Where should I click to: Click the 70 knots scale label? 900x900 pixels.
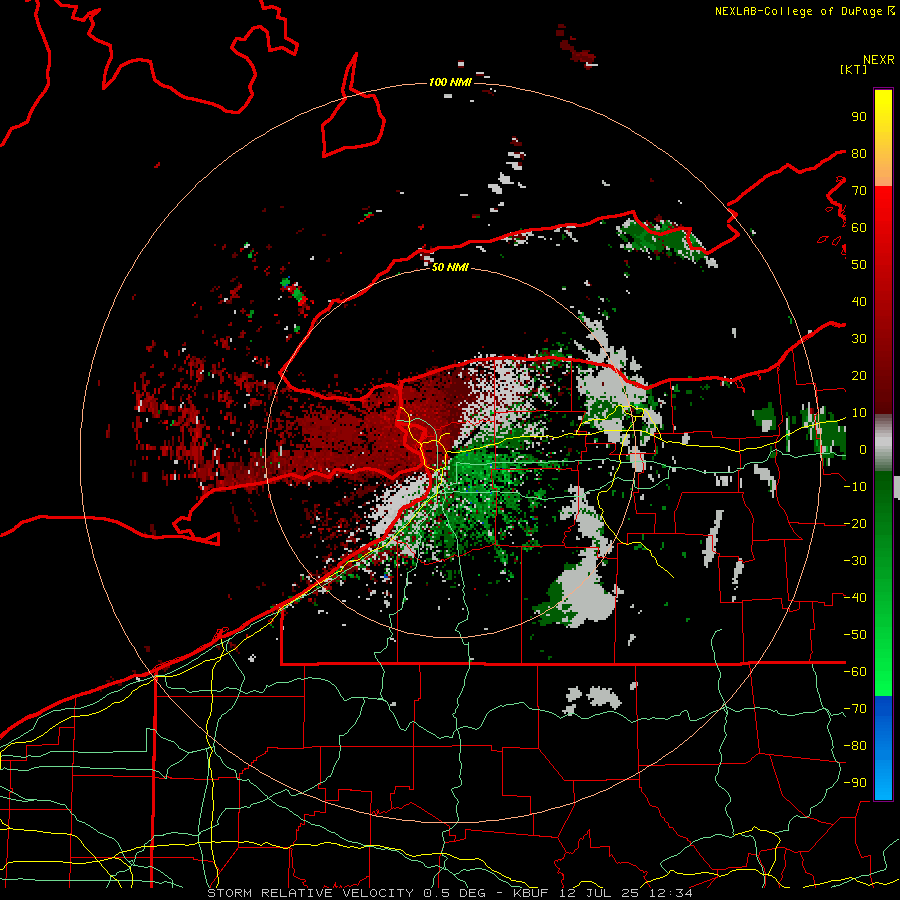coord(859,191)
